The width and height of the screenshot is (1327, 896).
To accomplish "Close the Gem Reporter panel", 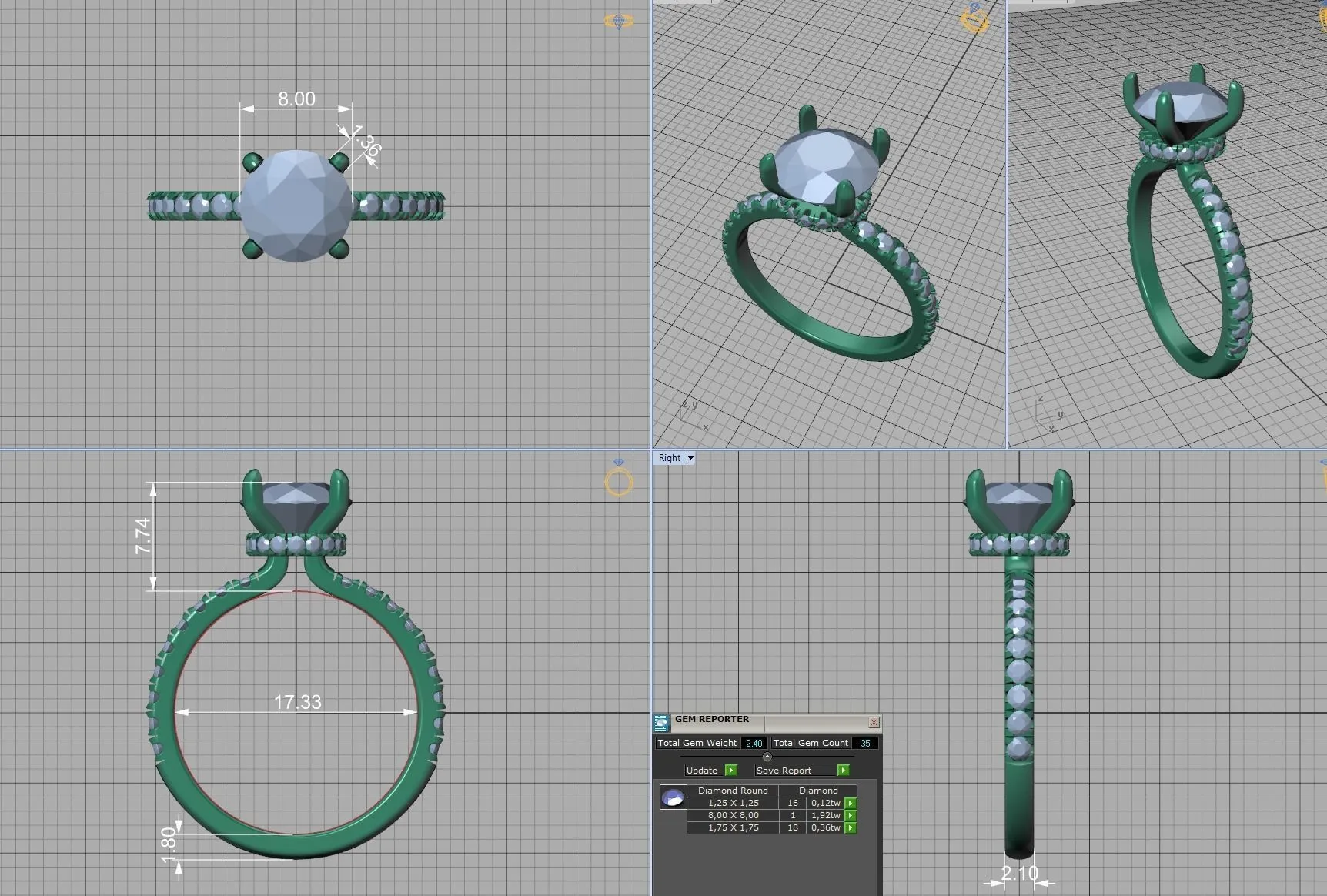I will [874, 722].
